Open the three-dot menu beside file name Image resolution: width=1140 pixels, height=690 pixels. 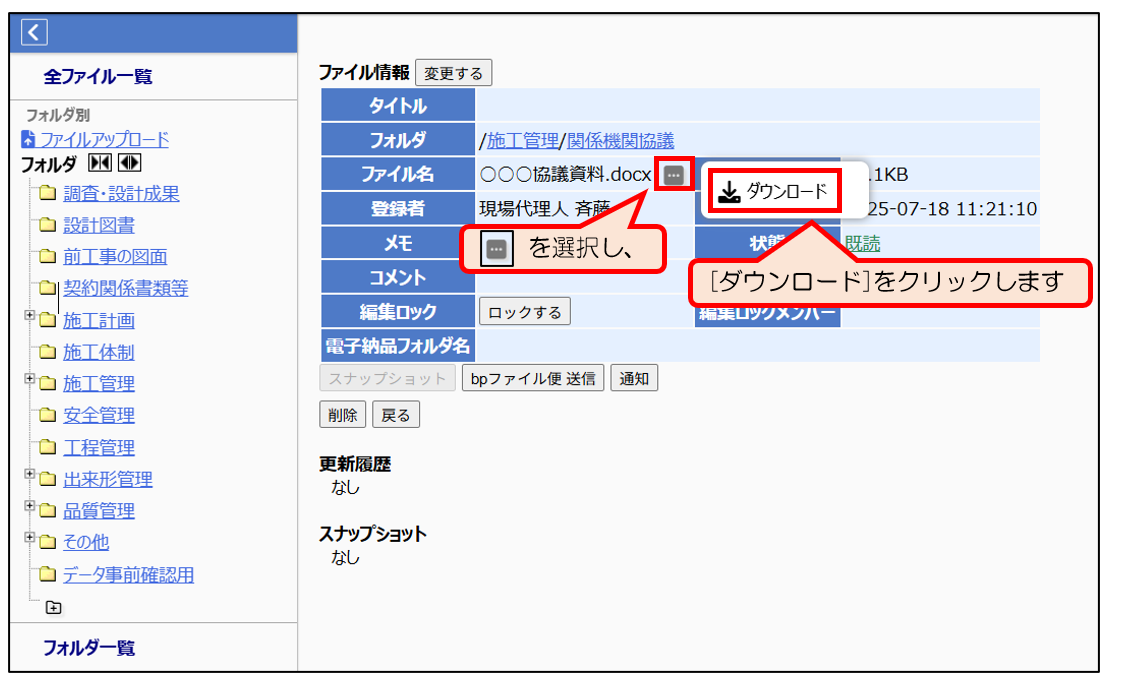(x=674, y=175)
